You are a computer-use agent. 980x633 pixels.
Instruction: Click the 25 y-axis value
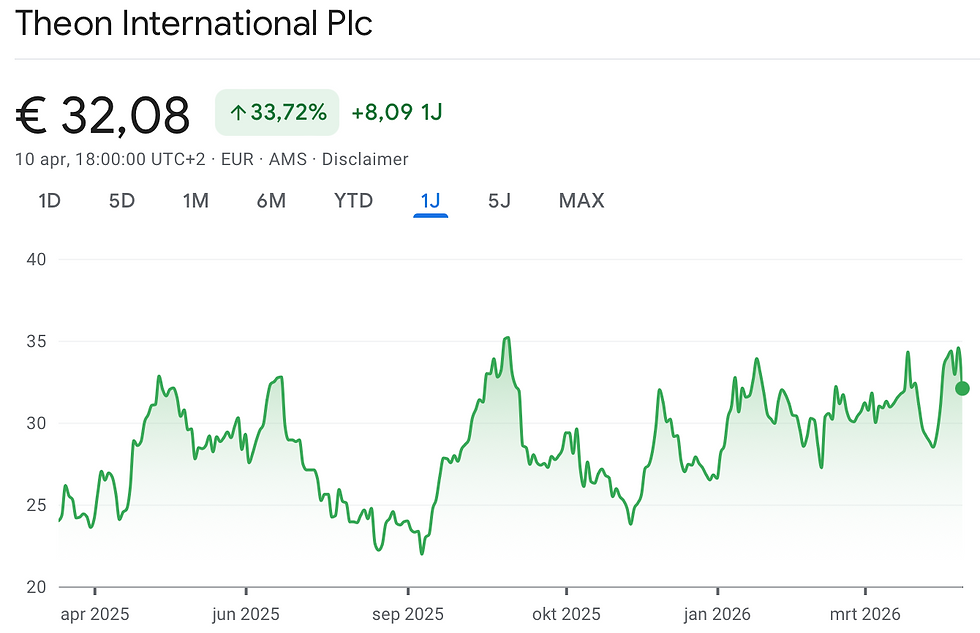(36, 505)
